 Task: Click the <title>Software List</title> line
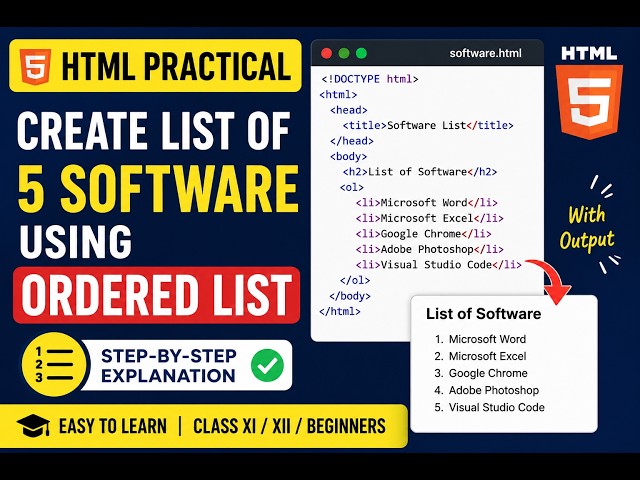(x=428, y=125)
